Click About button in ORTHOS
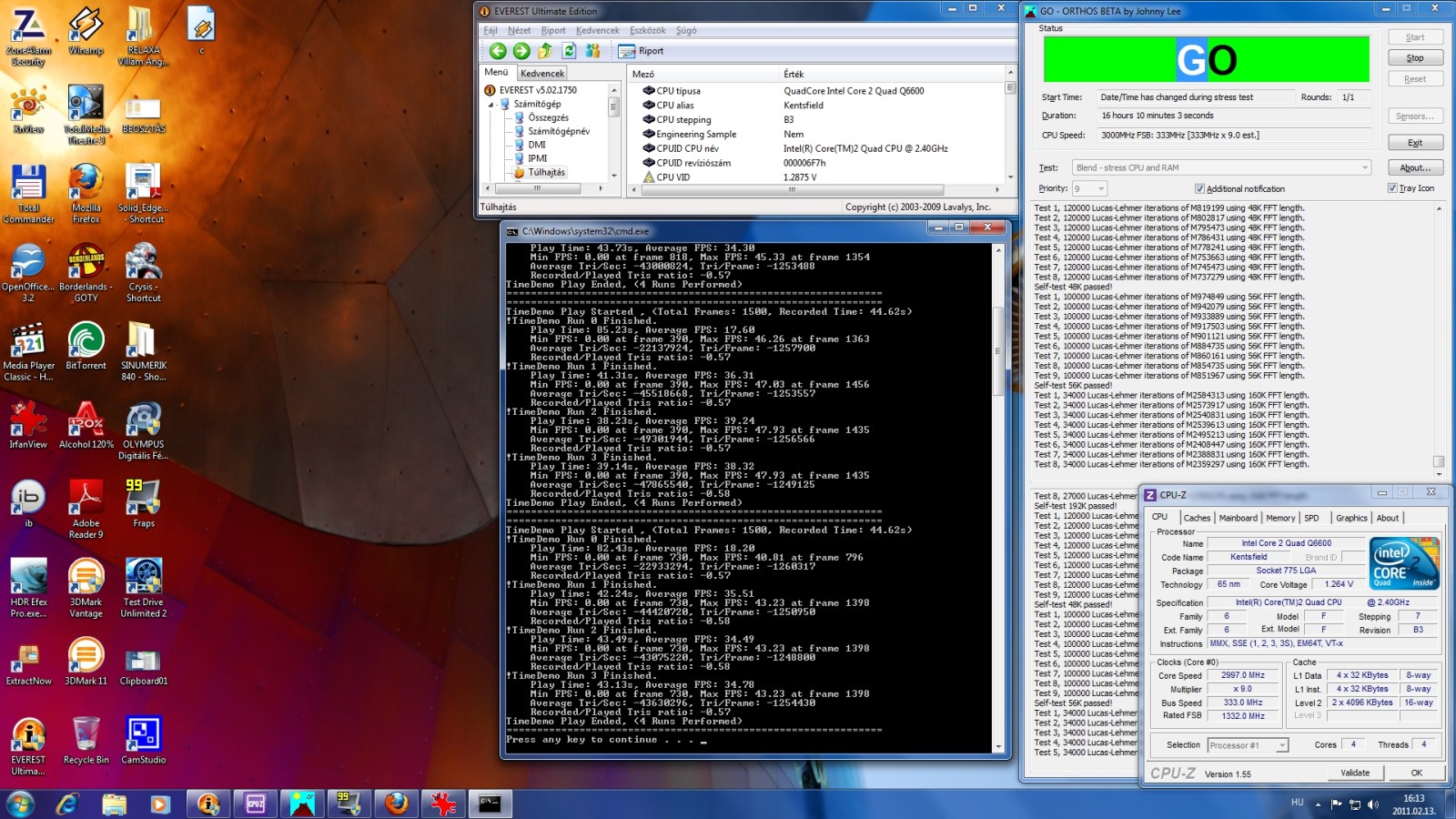 (1415, 168)
